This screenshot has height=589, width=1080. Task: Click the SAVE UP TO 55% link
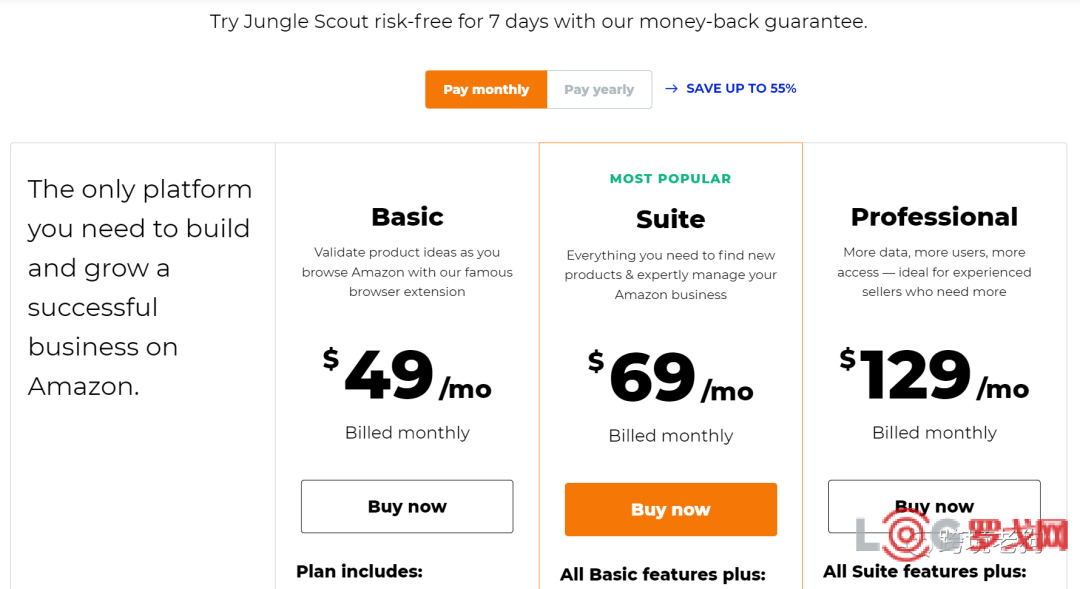[741, 88]
